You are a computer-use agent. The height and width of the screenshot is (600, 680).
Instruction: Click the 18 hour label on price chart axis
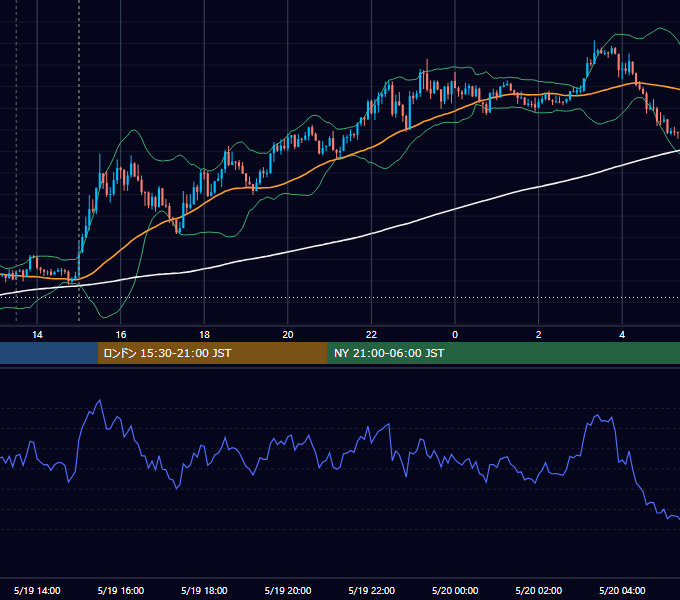(204, 335)
